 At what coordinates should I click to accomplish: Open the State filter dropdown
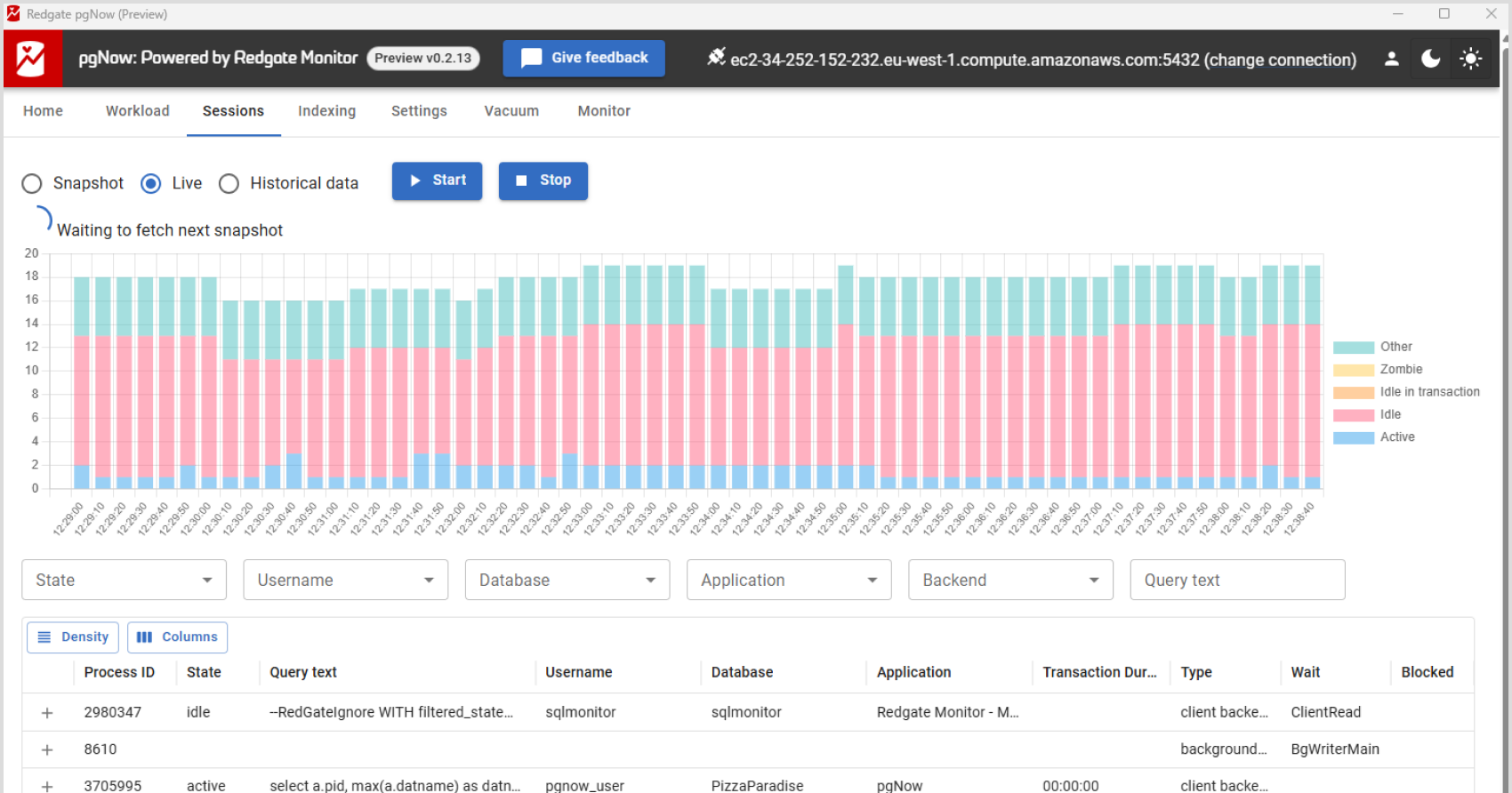124,580
